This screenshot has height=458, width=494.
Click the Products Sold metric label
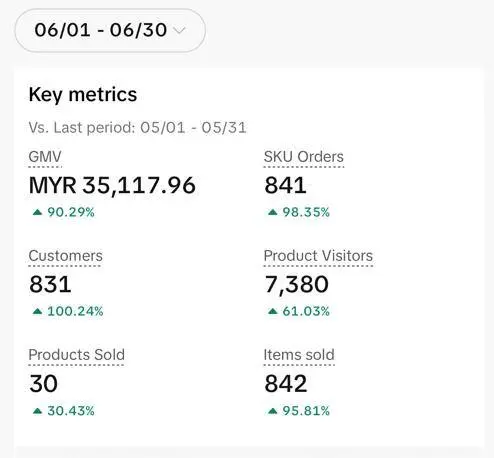(x=76, y=355)
